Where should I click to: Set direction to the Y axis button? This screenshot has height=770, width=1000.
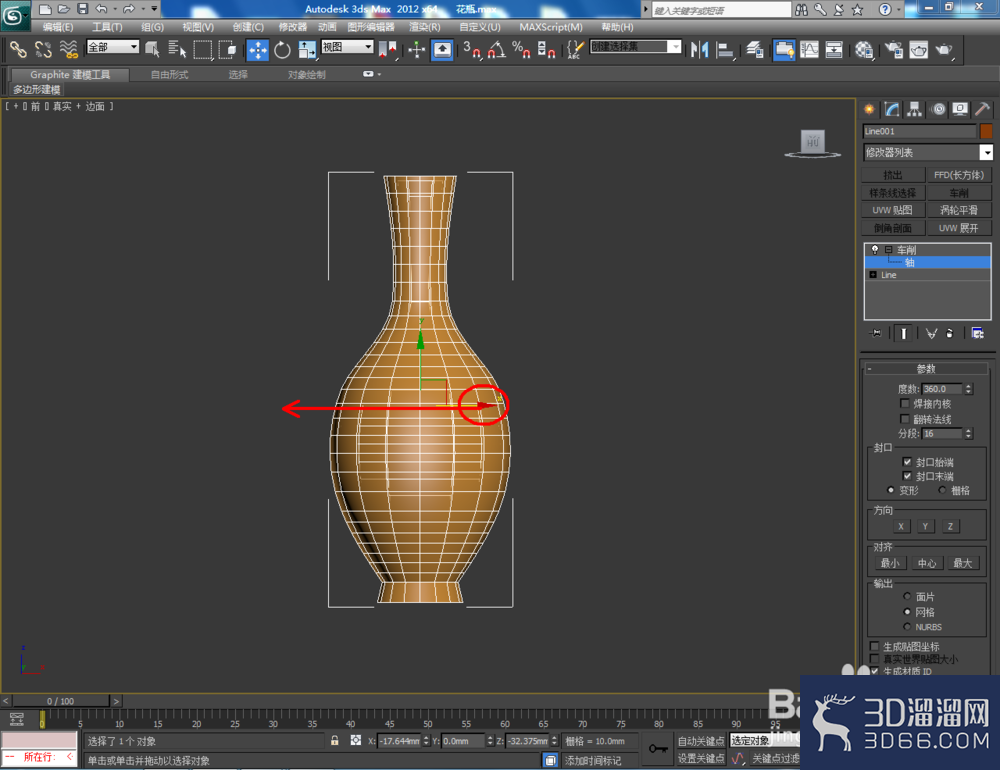click(x=925, y=526)
